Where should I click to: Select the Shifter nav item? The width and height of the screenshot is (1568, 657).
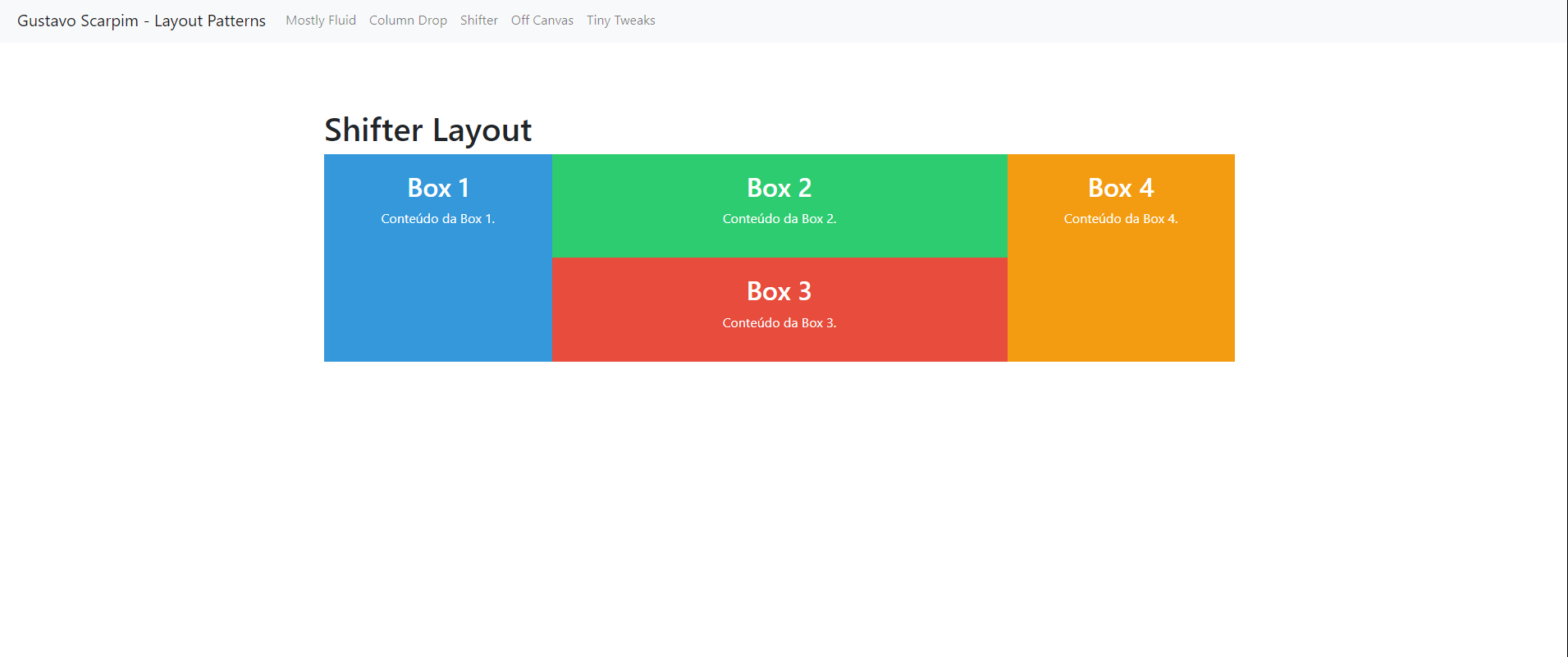click(x=479, y=21)
